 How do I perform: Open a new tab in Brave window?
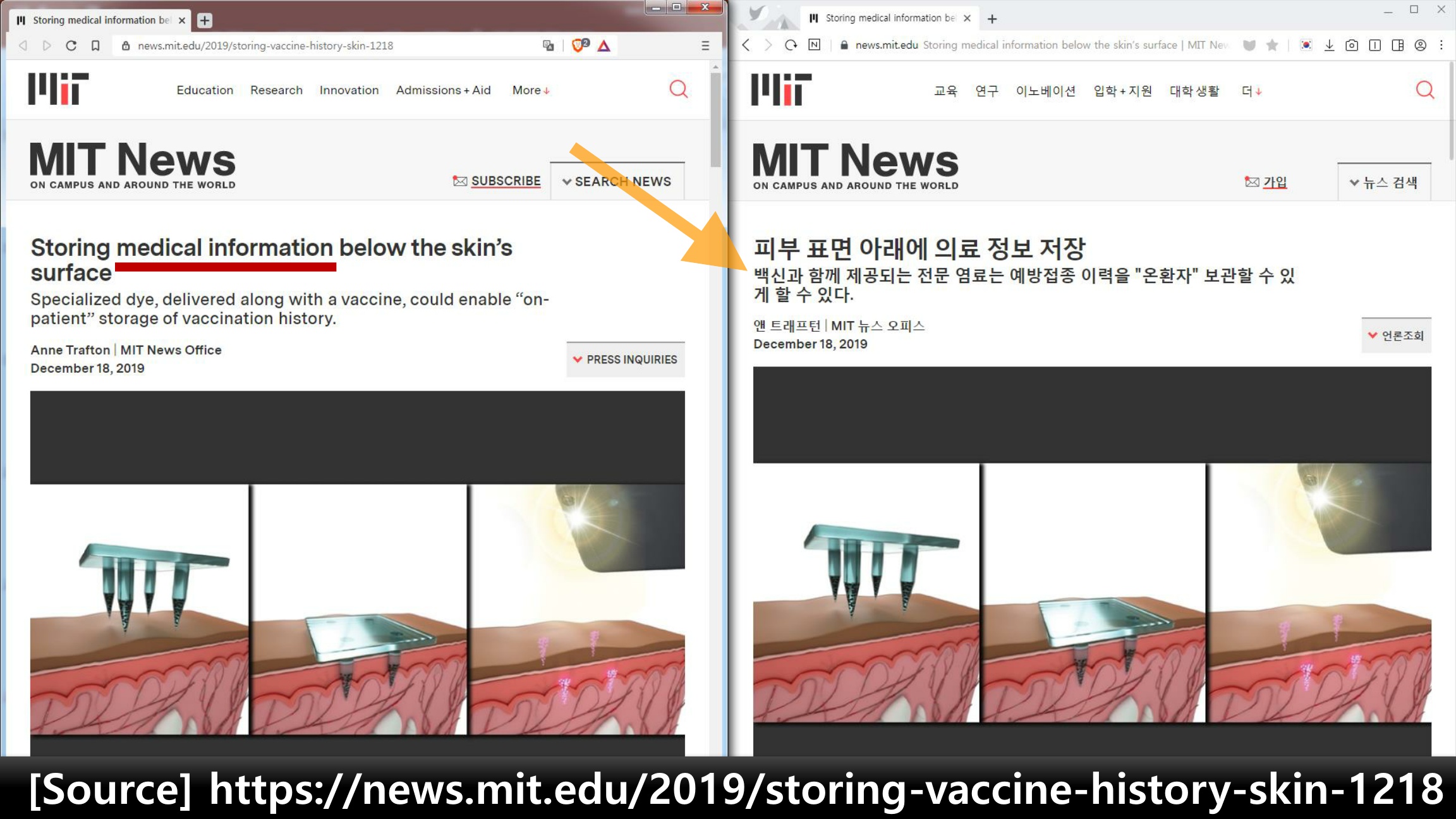pyautogui.click(x=205, y=20)
